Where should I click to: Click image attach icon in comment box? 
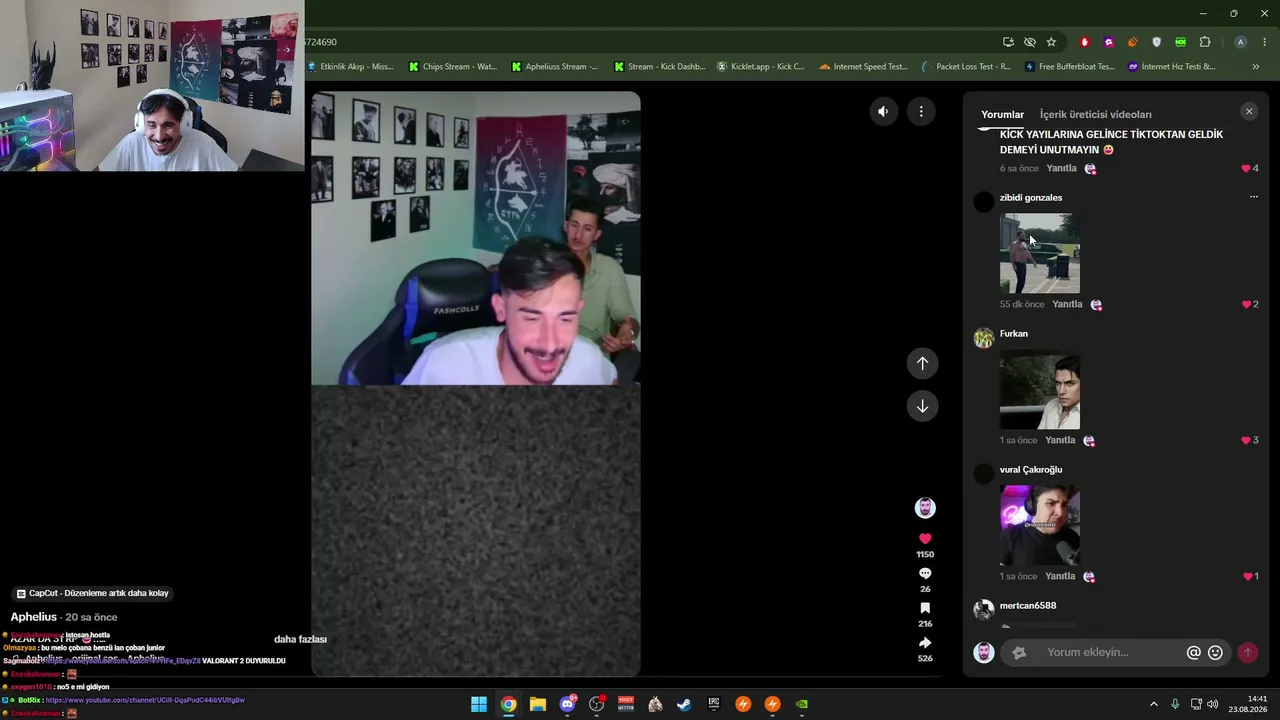(x=1019, y=653)
